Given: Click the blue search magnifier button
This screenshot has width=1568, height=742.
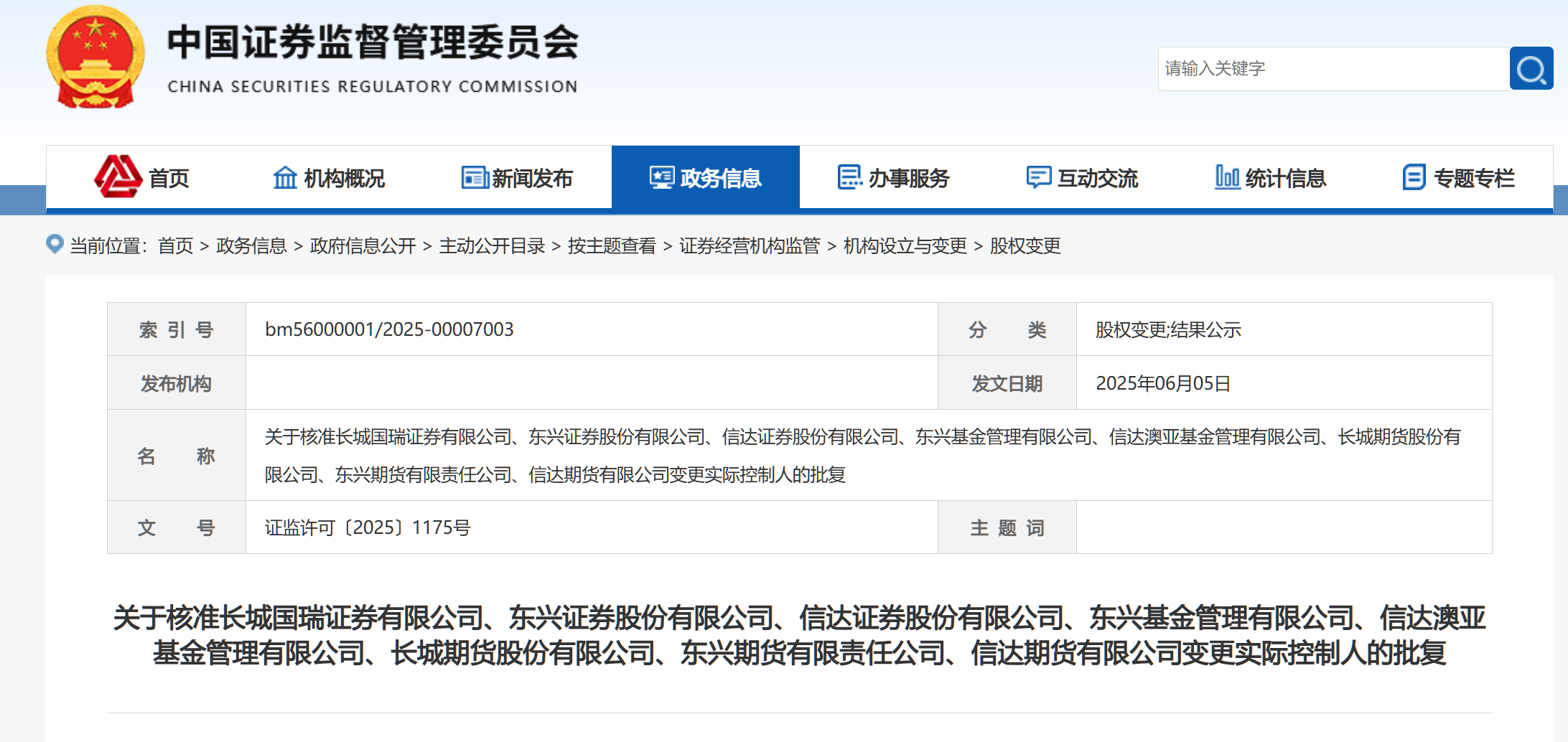Looking at the screenshot, I should (1531, 69).
